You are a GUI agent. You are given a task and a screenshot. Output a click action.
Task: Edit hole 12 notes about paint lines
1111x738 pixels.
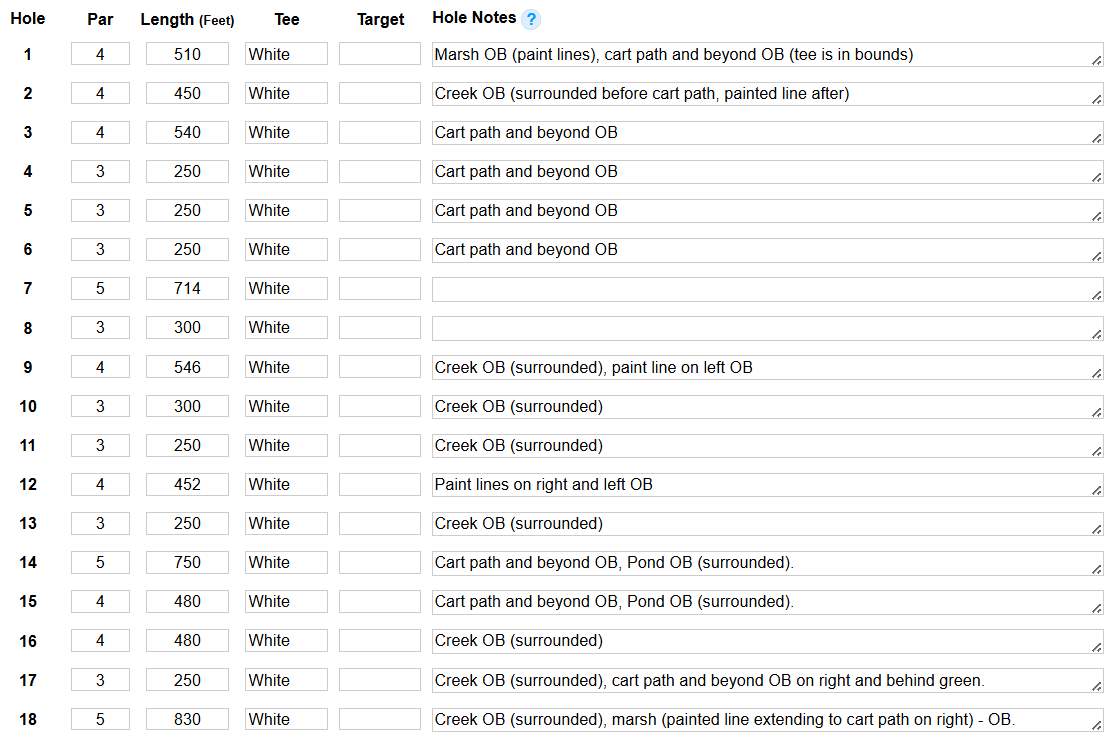(x=767, y=485)
